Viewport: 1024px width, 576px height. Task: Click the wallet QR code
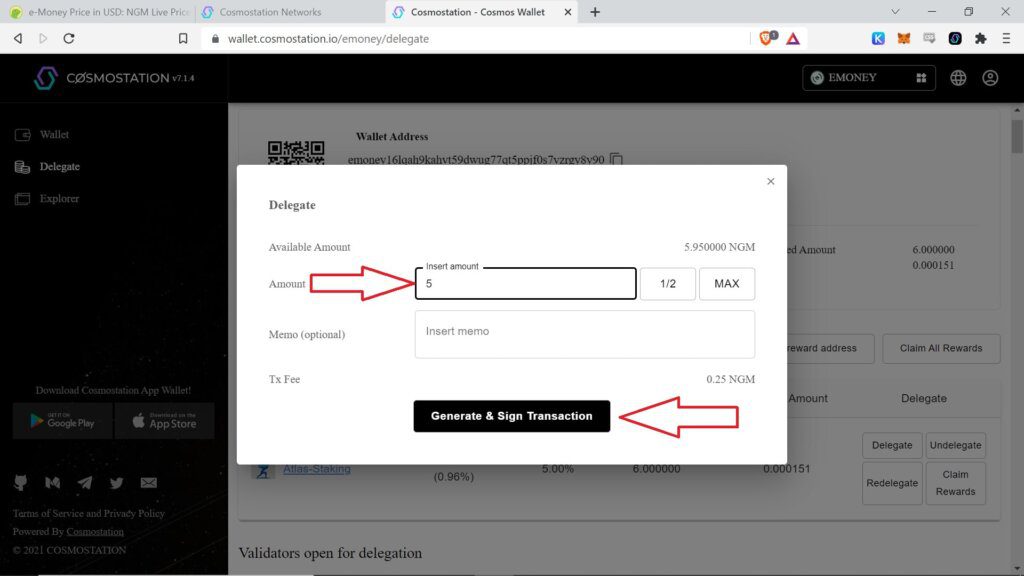tap(296, 153)
